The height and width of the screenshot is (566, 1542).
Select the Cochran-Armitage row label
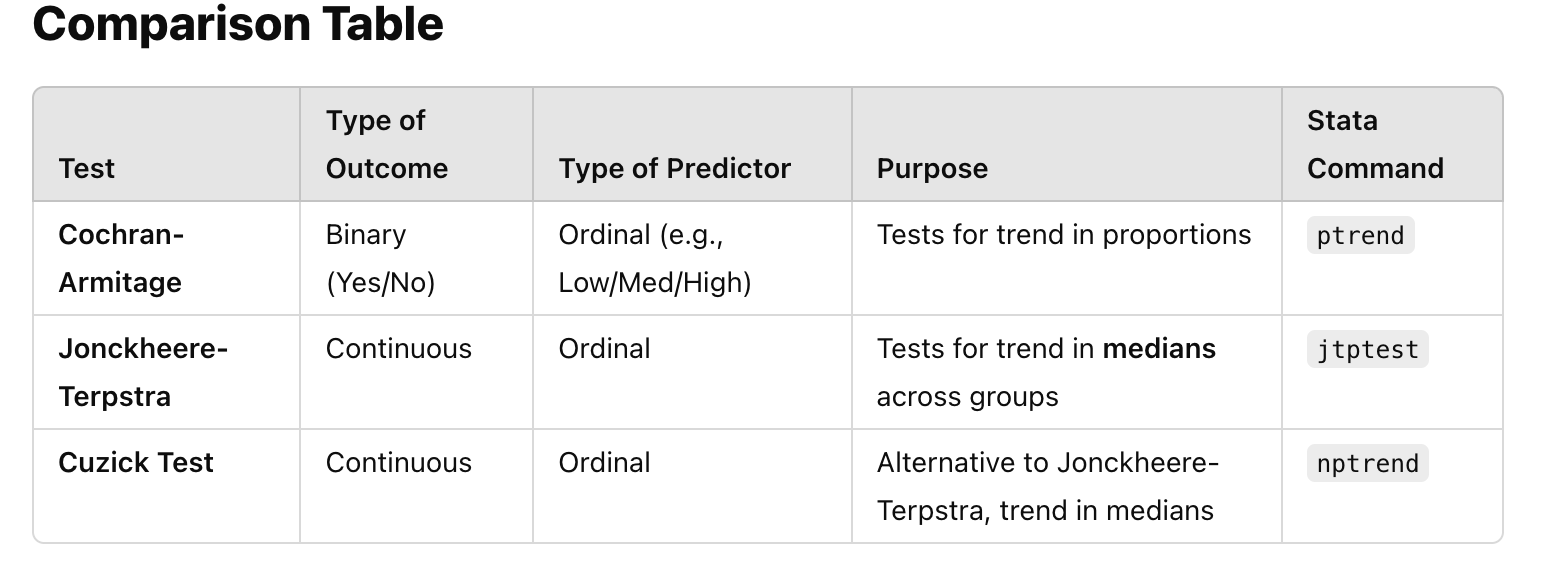pos(121,258)
